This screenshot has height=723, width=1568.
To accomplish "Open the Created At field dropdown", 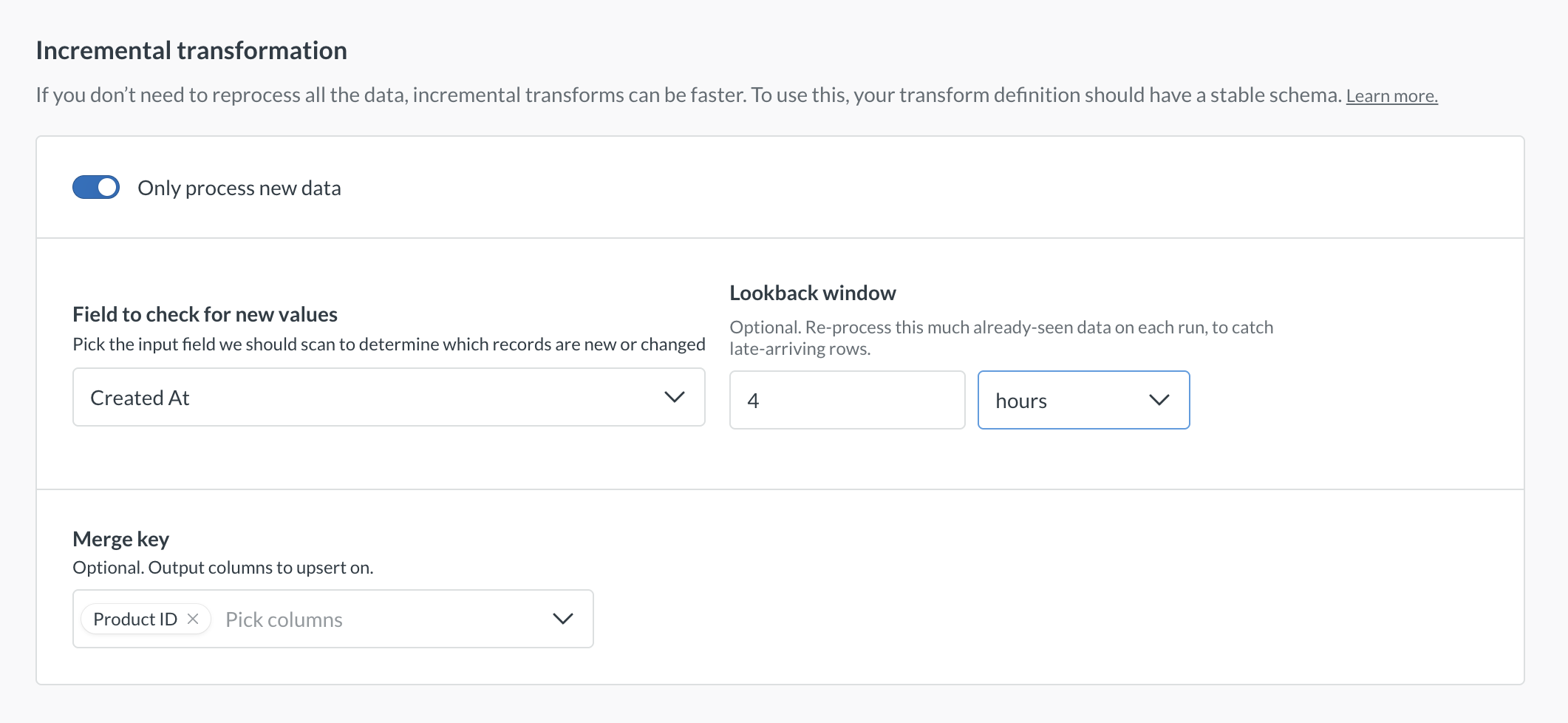I will (x=389, y=397).
